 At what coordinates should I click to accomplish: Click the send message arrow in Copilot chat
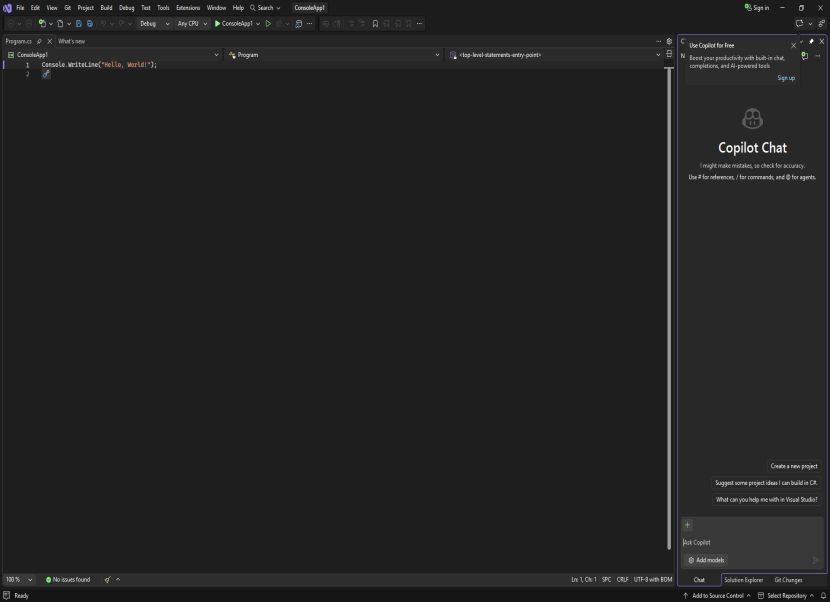(x=816, y=560)
